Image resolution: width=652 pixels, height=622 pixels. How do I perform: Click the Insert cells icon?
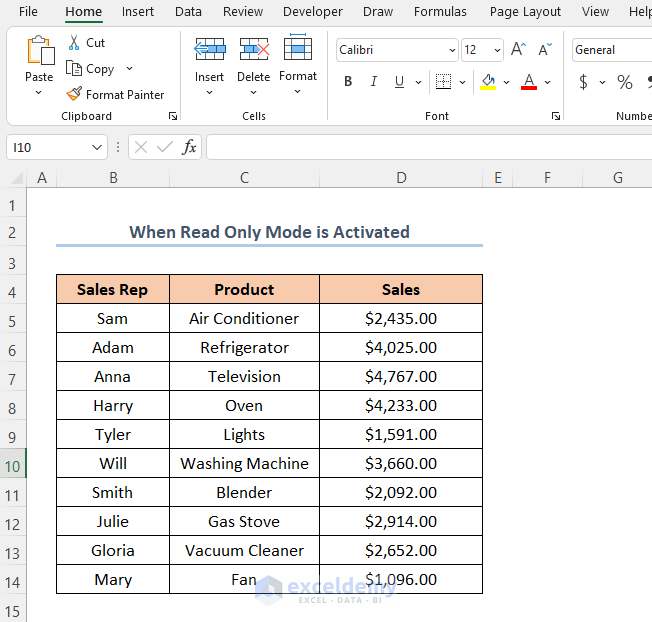click(x=209, y=50)
